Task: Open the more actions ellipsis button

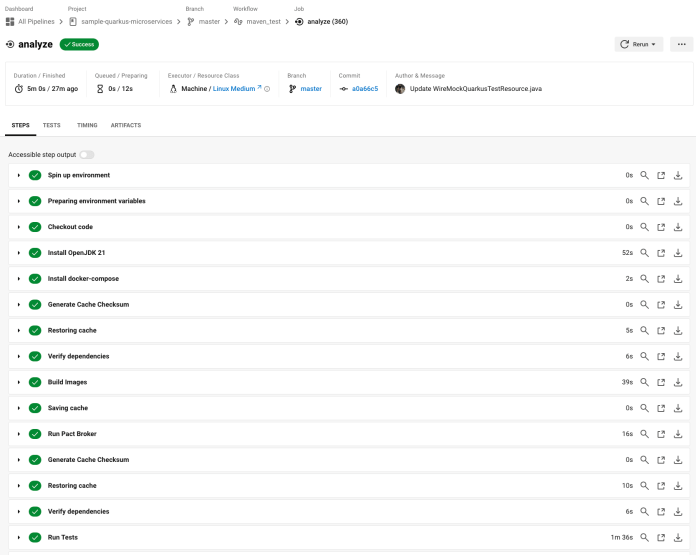Action: [x=680, y=44]
